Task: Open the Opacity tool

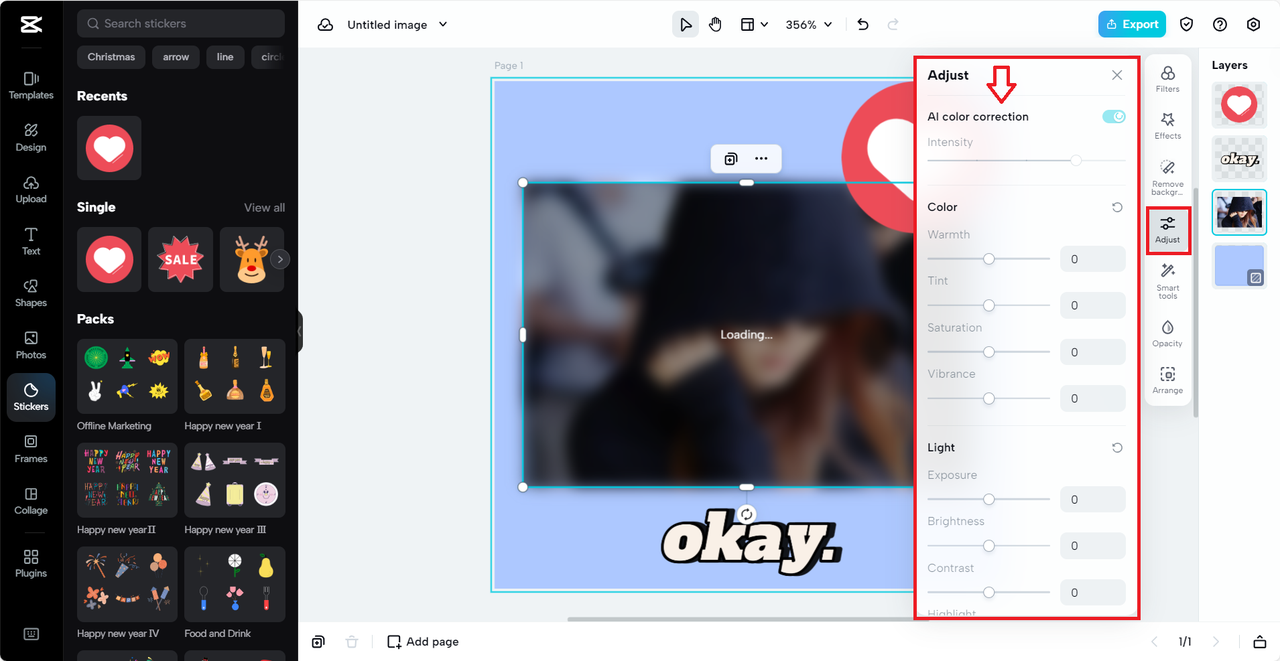Action: coord(1167,333)
